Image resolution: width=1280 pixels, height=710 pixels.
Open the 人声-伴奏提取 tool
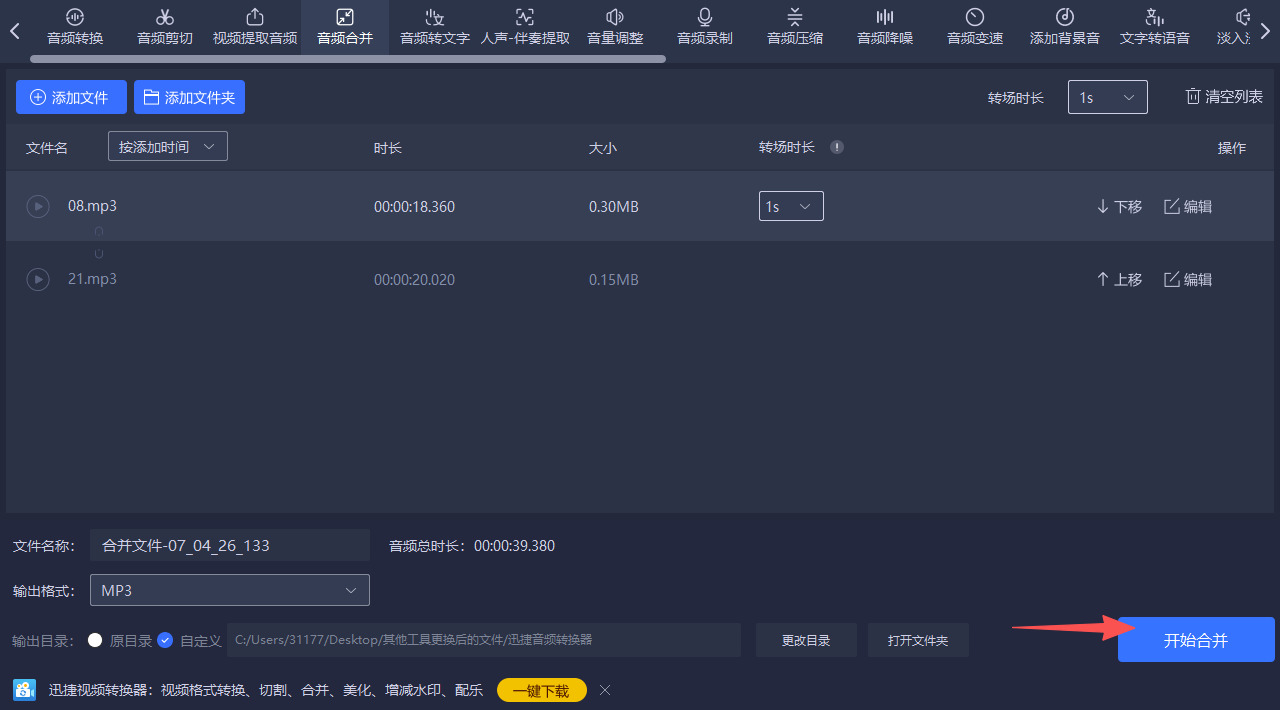(525, 27)
